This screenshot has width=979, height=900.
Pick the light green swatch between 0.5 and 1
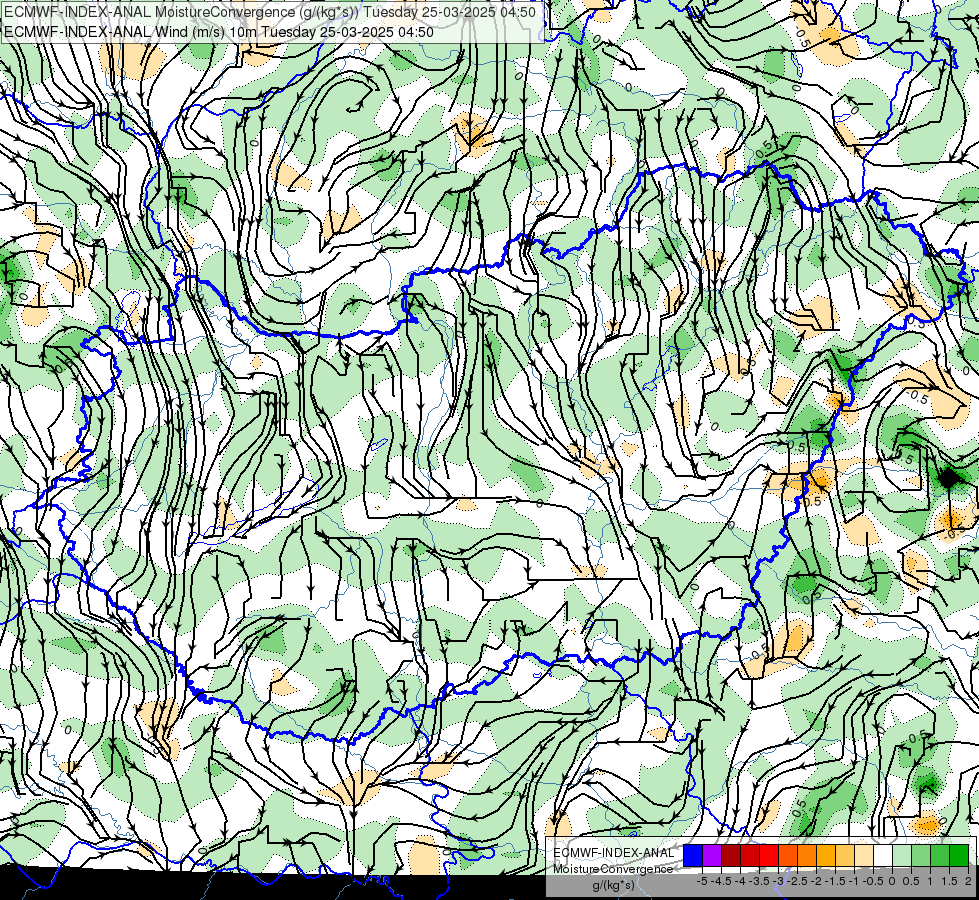pos(921,856)
